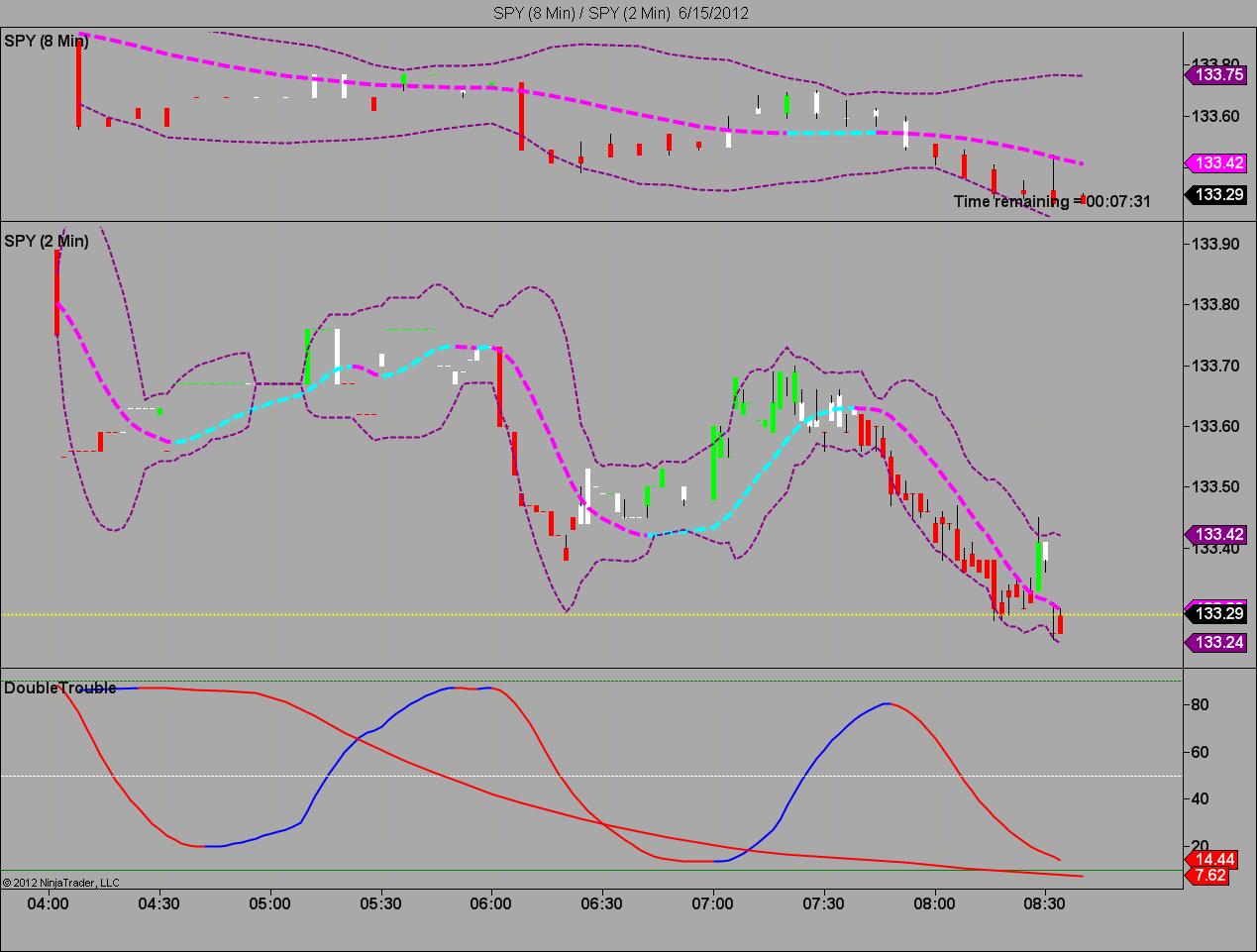Click the red 7.62 indicator value marker

1208,875
